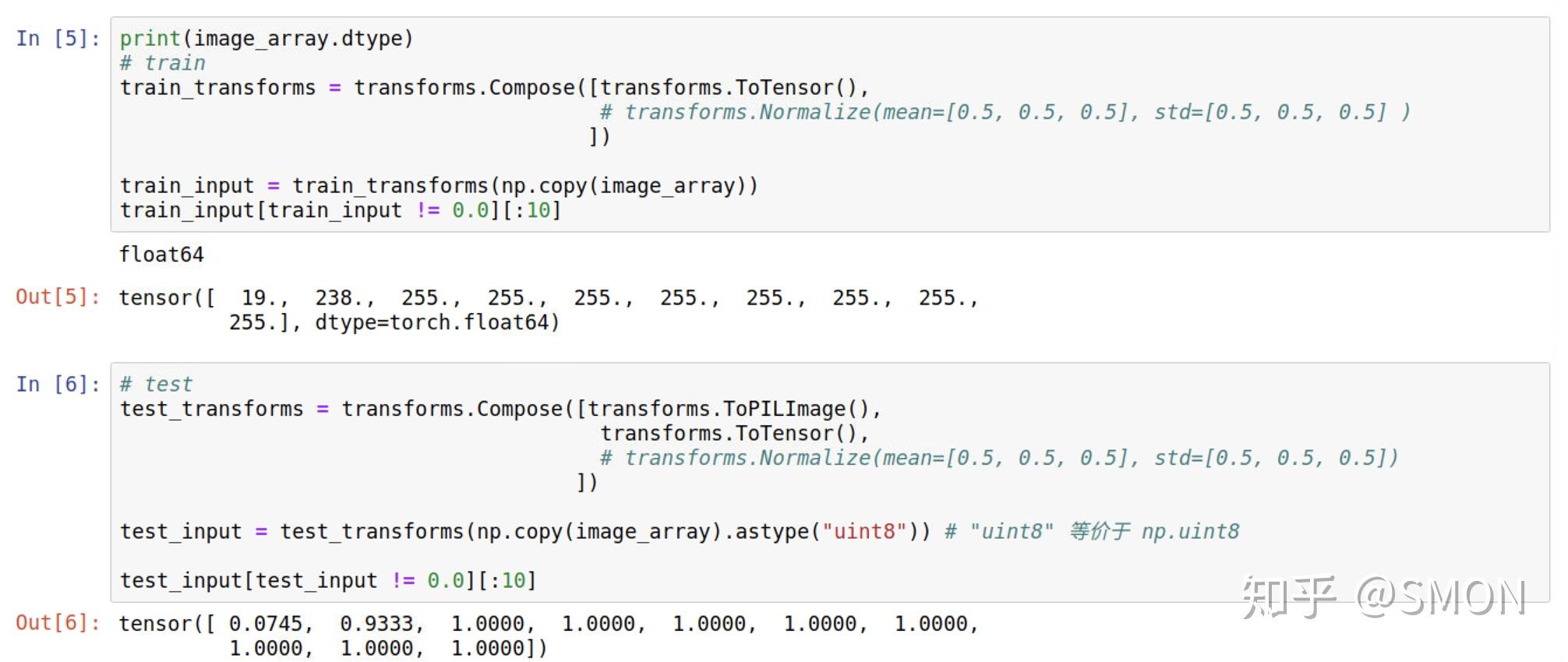Click the 'np.uint8' comment at line end
The height and width of the screenshot is (662, 1568).
(x=1190, y=531)
